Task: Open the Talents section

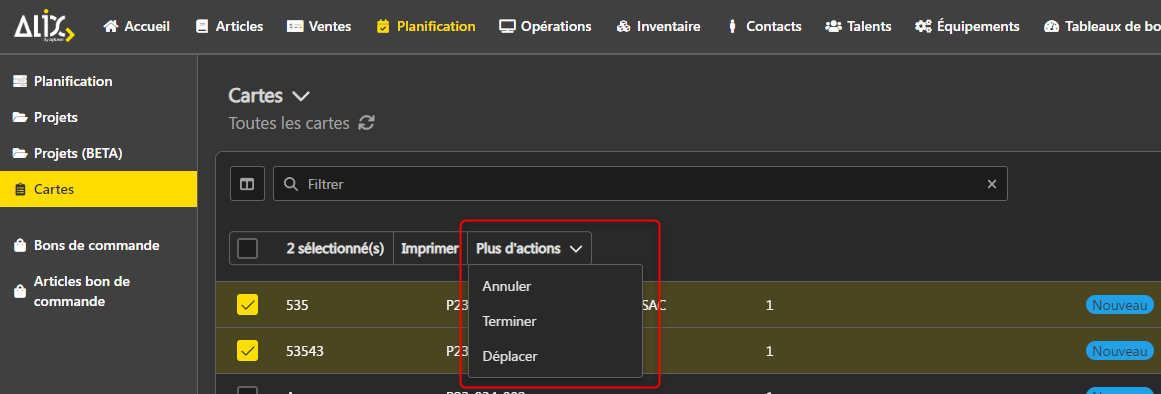Action: point(858,27)
